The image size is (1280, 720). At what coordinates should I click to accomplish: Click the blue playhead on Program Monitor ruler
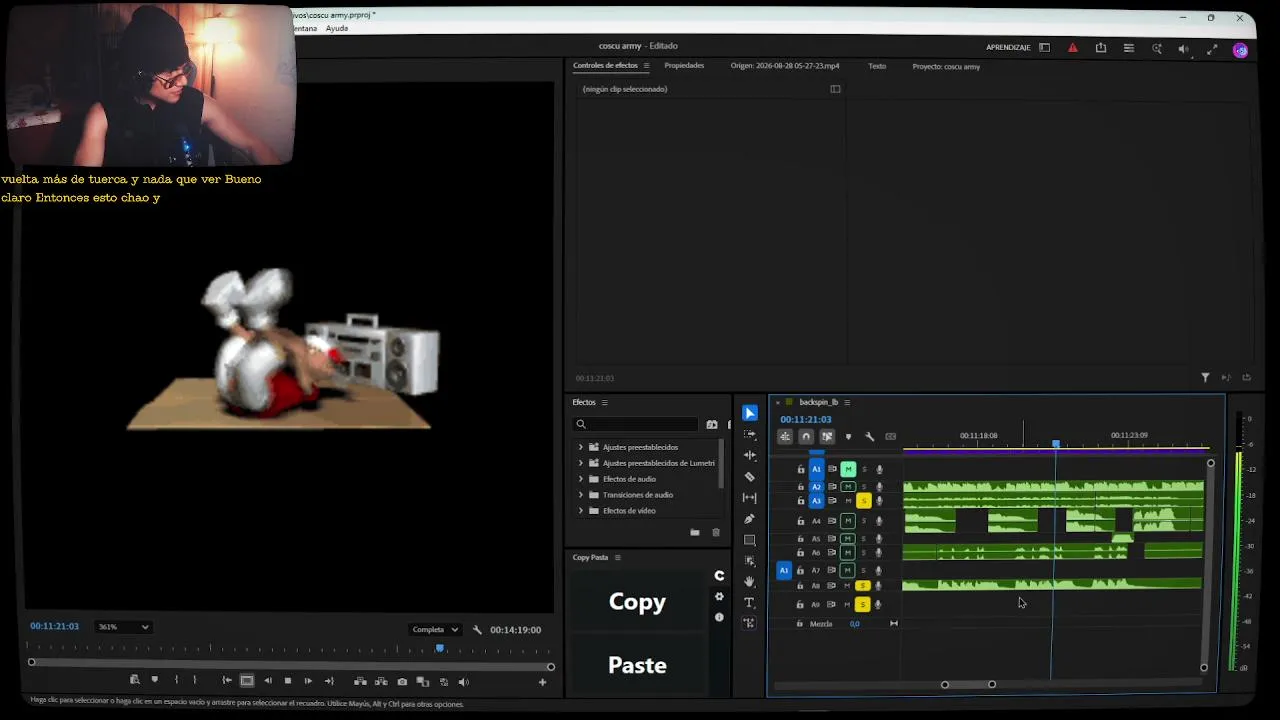pos(439,649)
